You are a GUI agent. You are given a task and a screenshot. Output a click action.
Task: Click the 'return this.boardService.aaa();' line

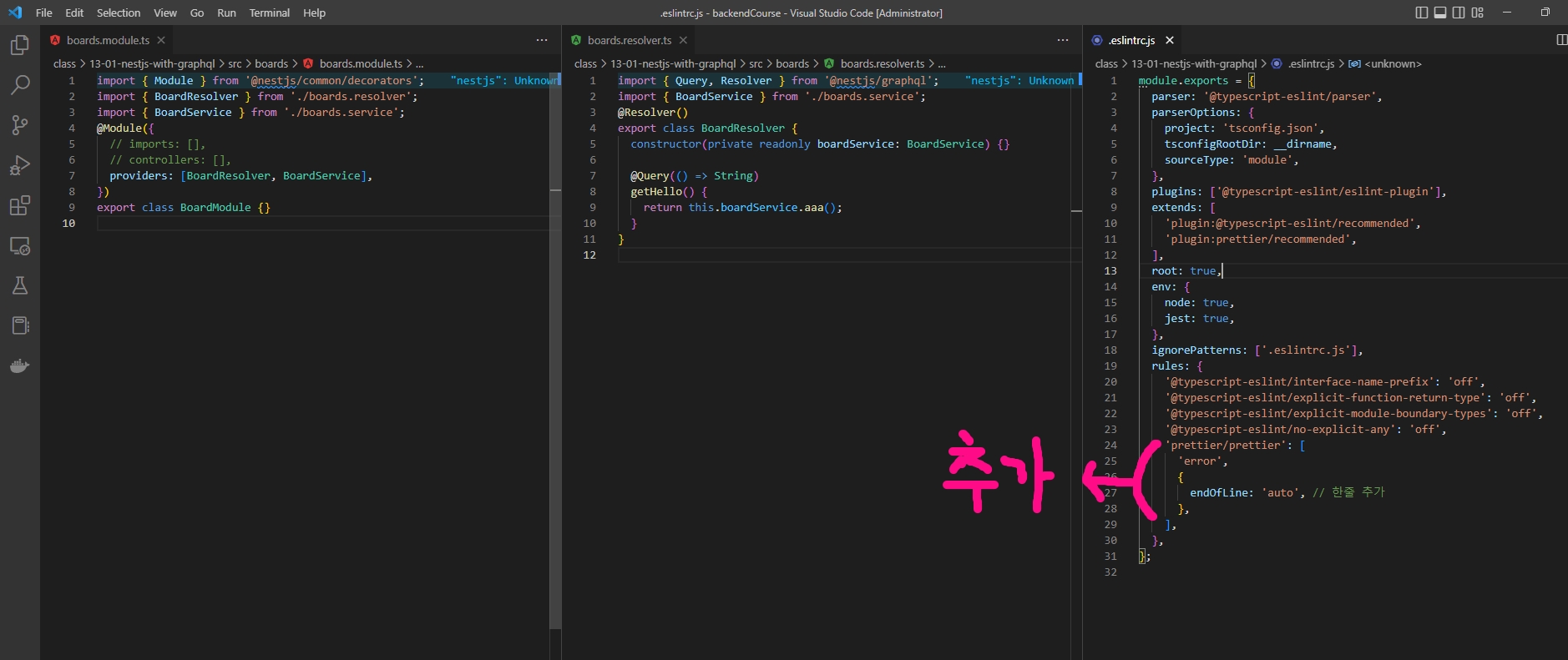pyautogui.click(x=742, y=208)
